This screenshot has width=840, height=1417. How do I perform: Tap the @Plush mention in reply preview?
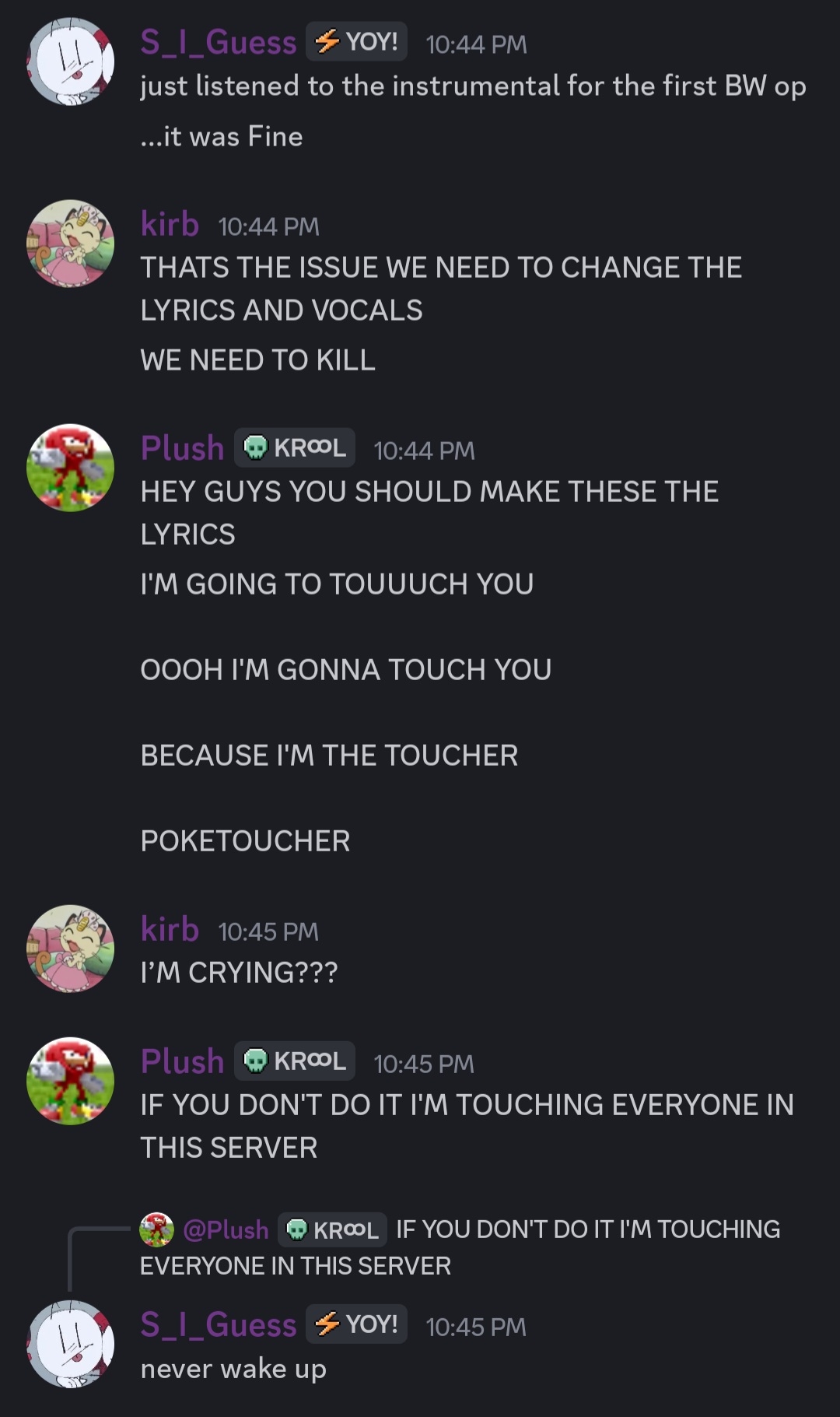[226, 1229]
